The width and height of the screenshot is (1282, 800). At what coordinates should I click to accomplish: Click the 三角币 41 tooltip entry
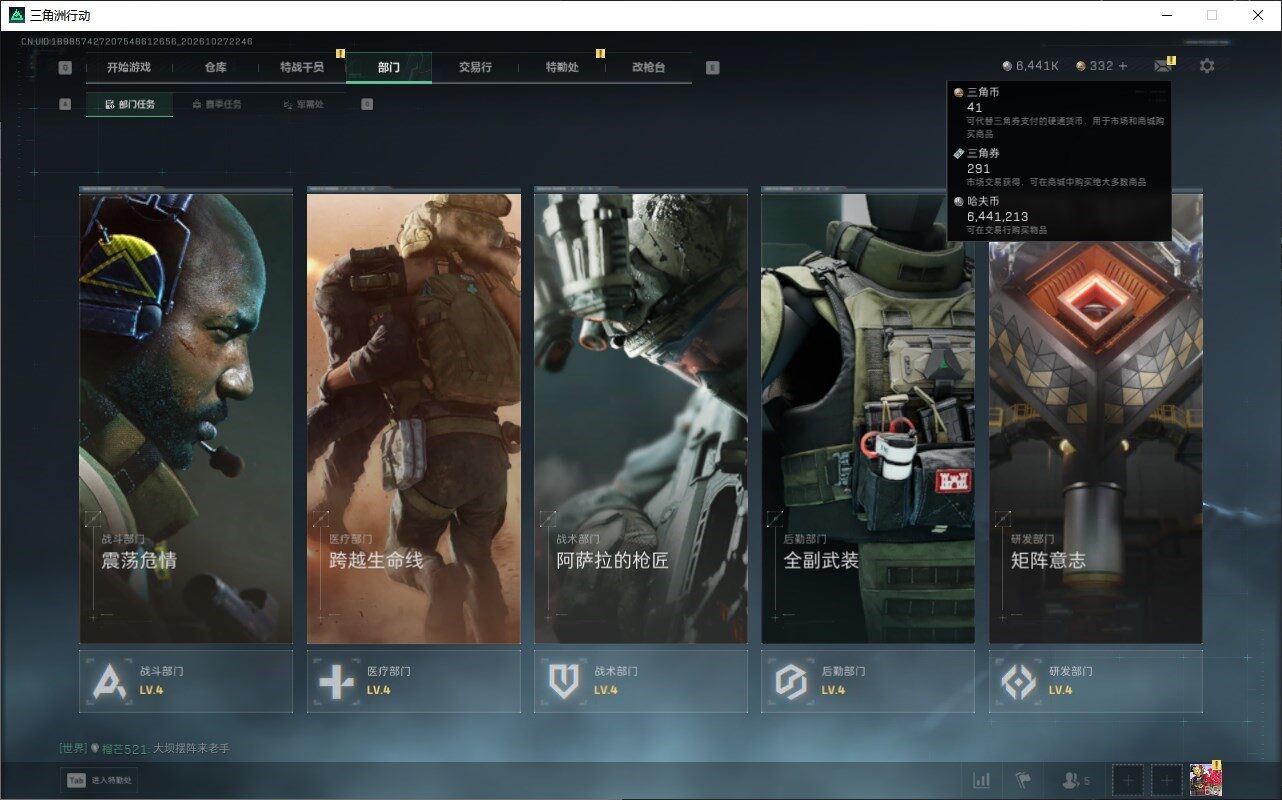(x=1060, y=112)
